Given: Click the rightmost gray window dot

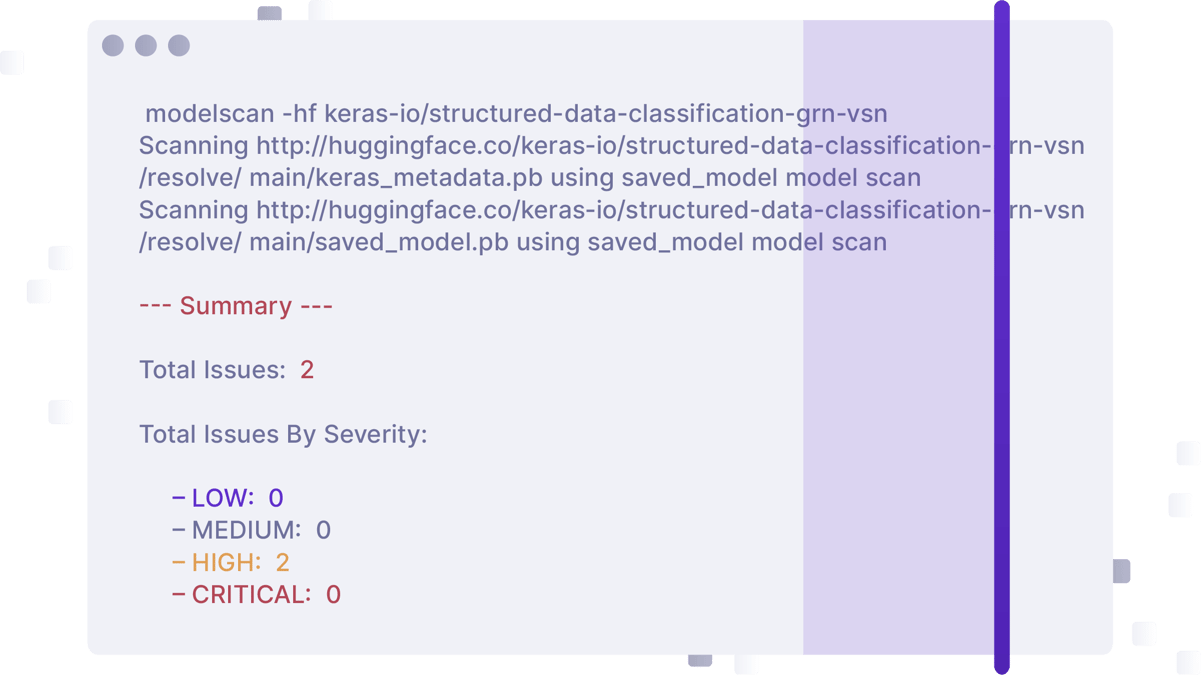Looking at the screenshot, I should click(x=179, y=46).
